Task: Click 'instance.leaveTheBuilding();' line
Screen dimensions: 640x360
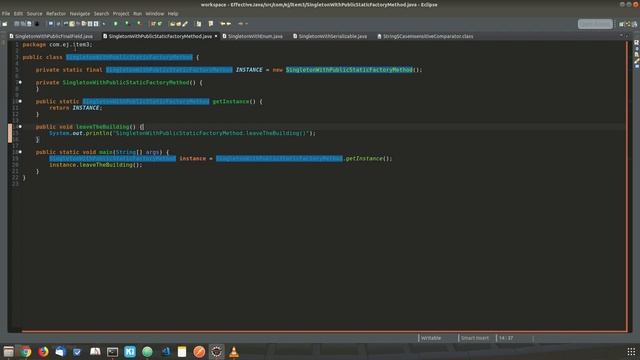Action: (x=96, y=165)
